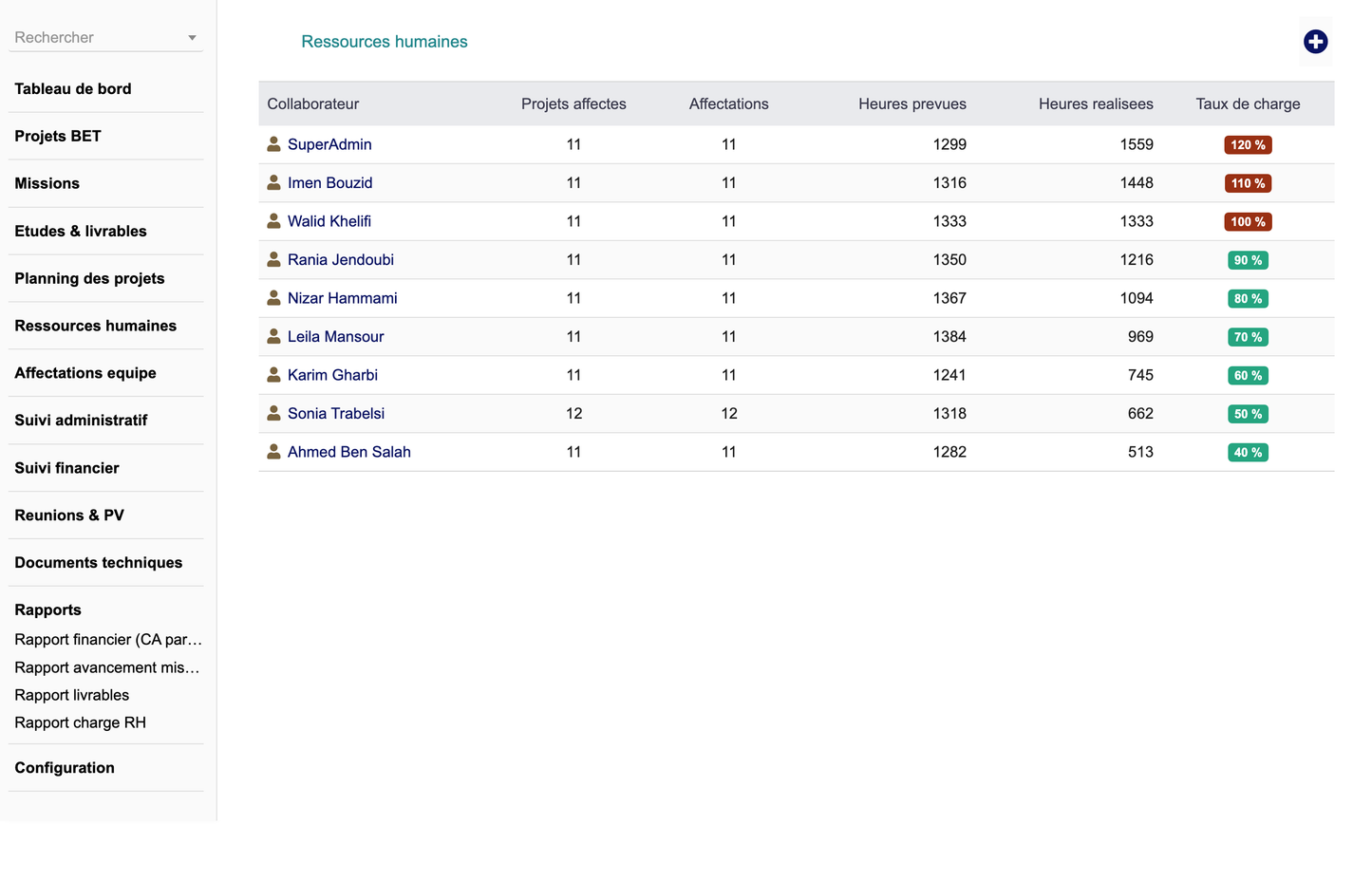This screenshot has width=1372, height=881.
Task: Open the Rechercher dropdown arrow
Action: pyautogui.click(x=192, y=38)
